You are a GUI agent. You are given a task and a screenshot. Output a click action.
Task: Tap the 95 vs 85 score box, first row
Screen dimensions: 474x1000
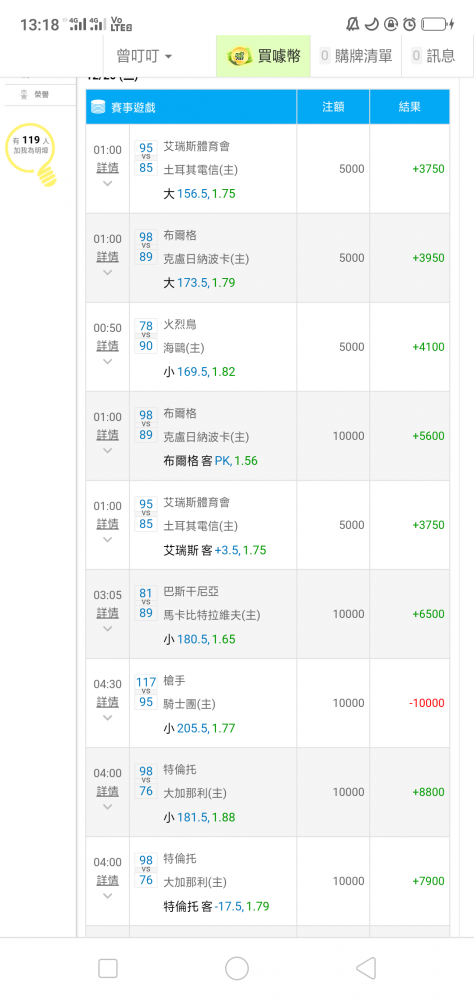[x=146, y=158]
